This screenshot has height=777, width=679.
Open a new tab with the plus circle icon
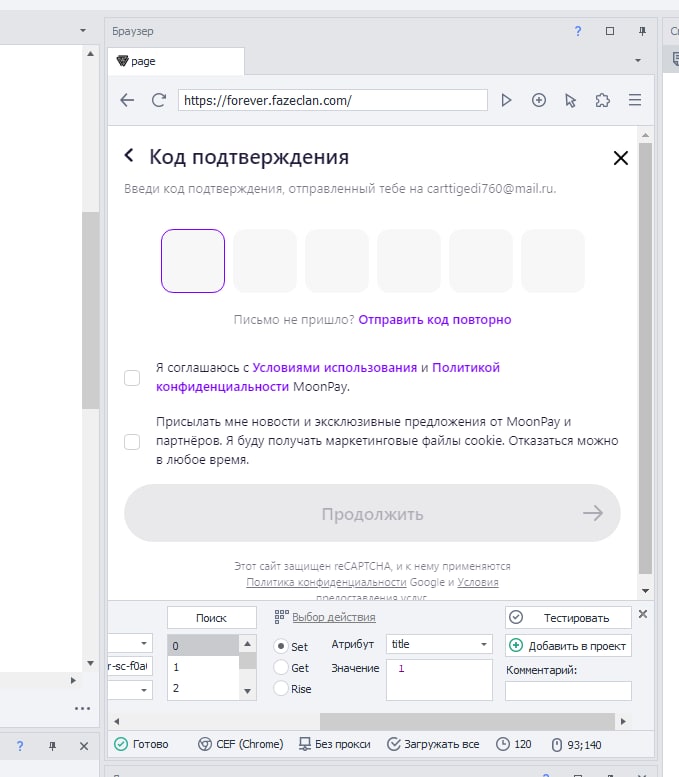point(539,101)
